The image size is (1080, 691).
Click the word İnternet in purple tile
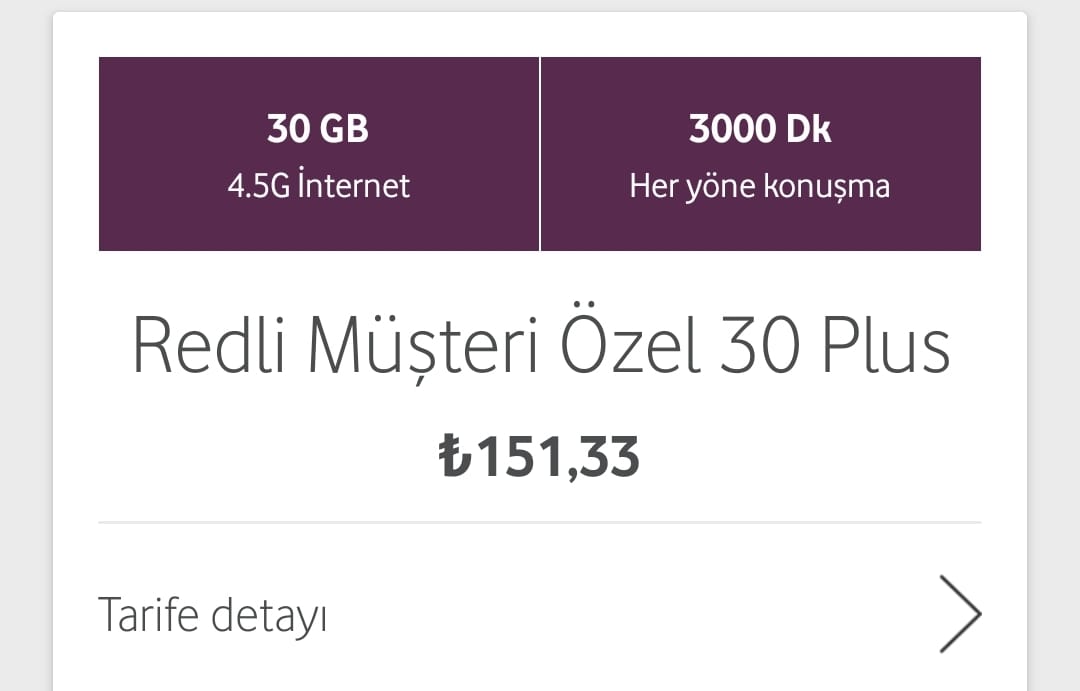(356, 186)
